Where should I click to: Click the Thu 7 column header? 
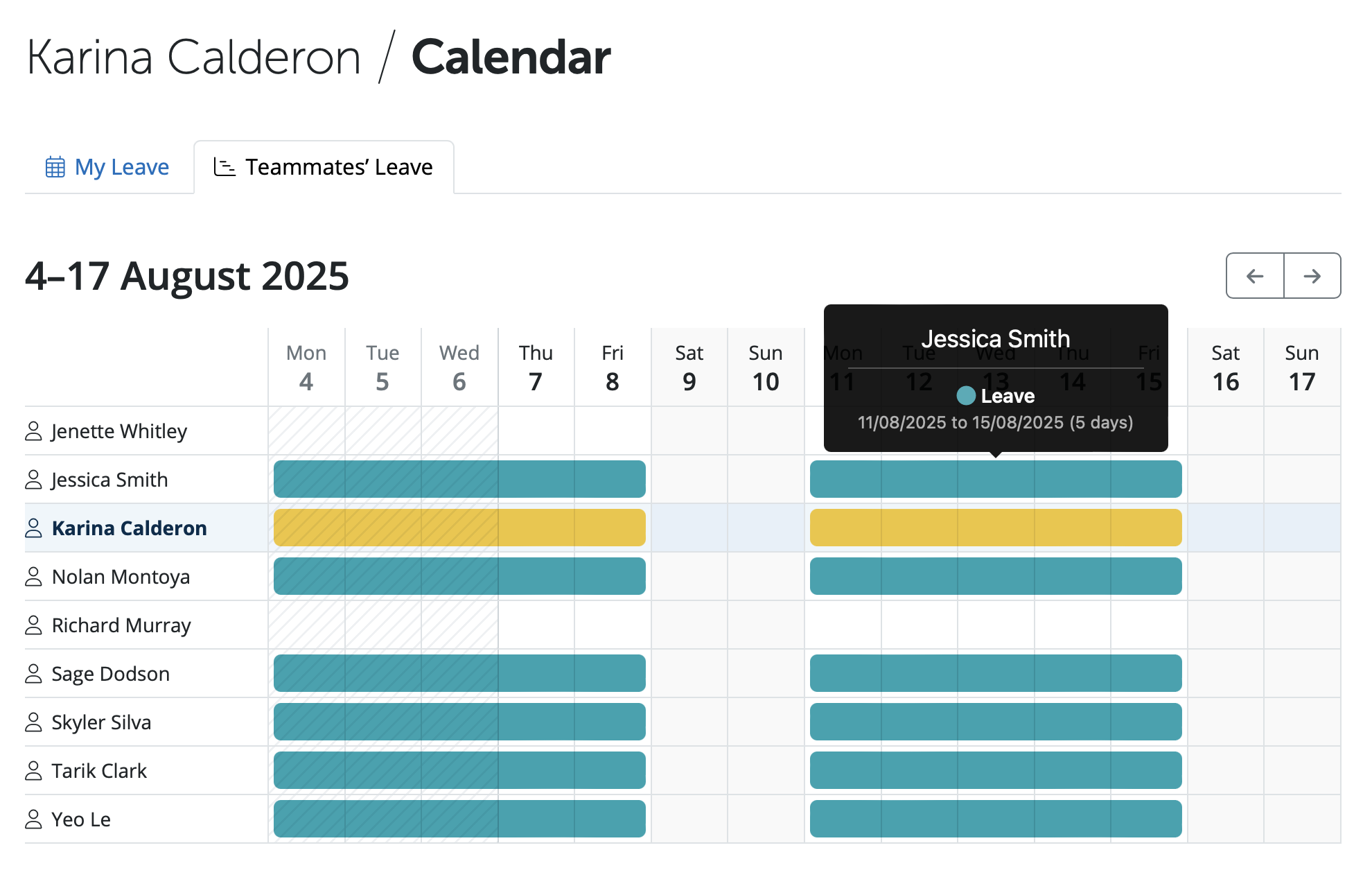[x=536, y=367]
